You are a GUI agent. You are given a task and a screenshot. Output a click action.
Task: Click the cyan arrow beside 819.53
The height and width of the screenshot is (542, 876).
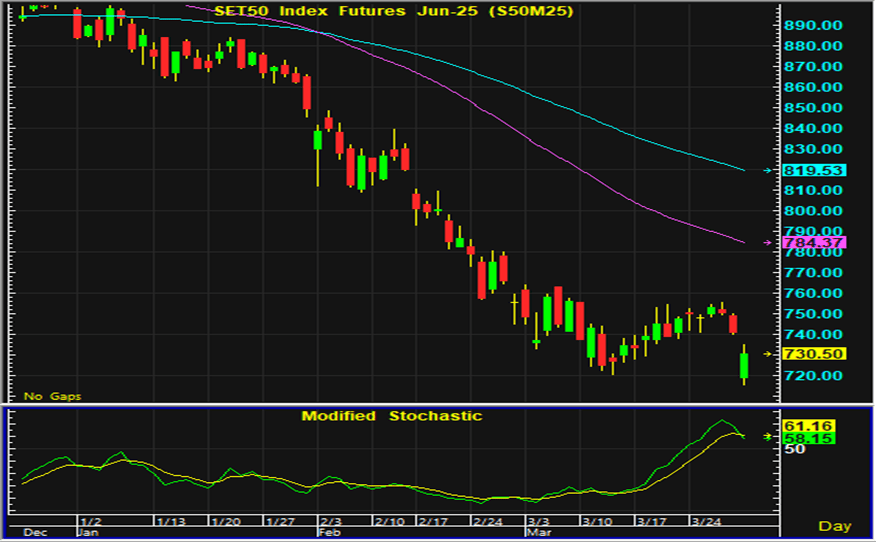pos(767,170)
